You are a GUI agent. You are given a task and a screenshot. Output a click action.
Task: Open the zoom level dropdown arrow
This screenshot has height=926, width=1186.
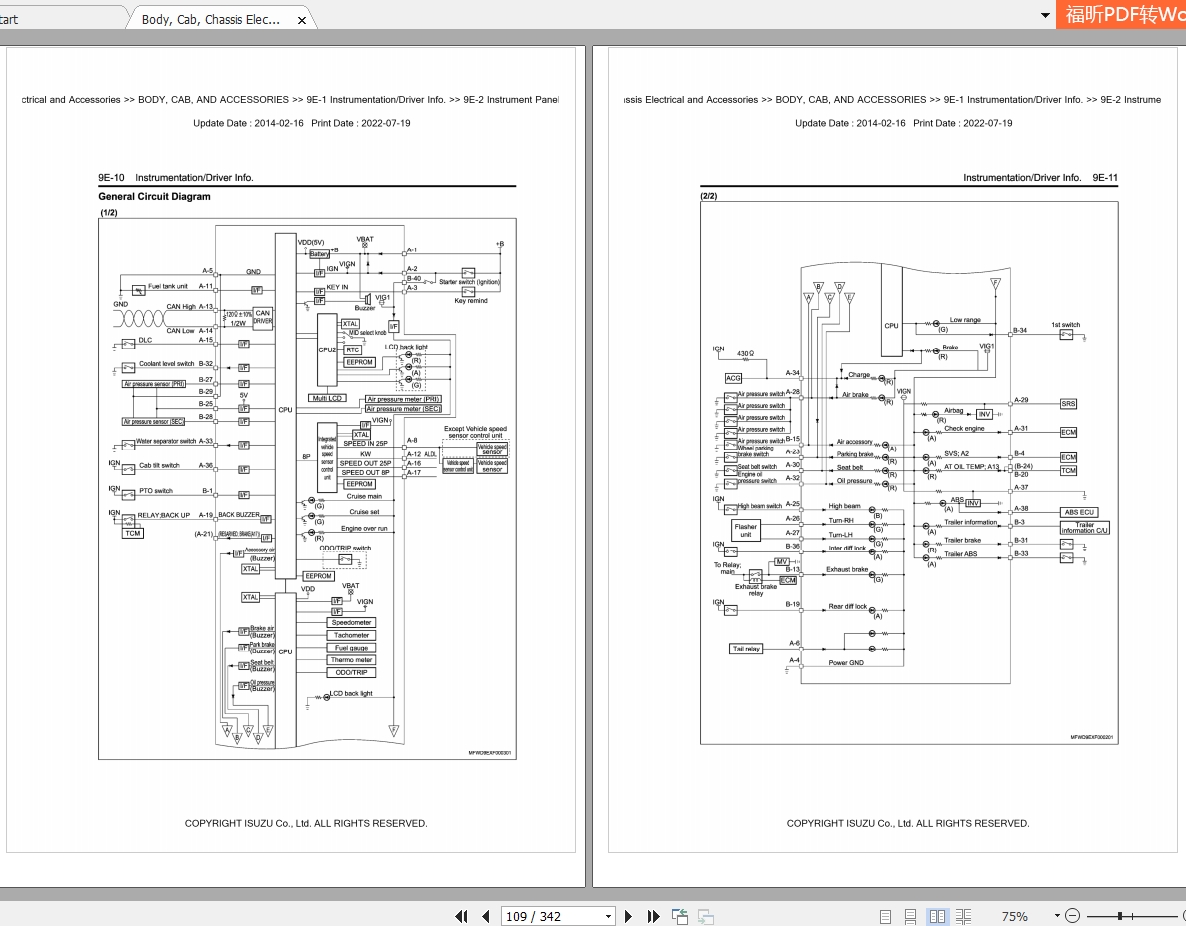pyautogui.click(x=1057, y=916)
